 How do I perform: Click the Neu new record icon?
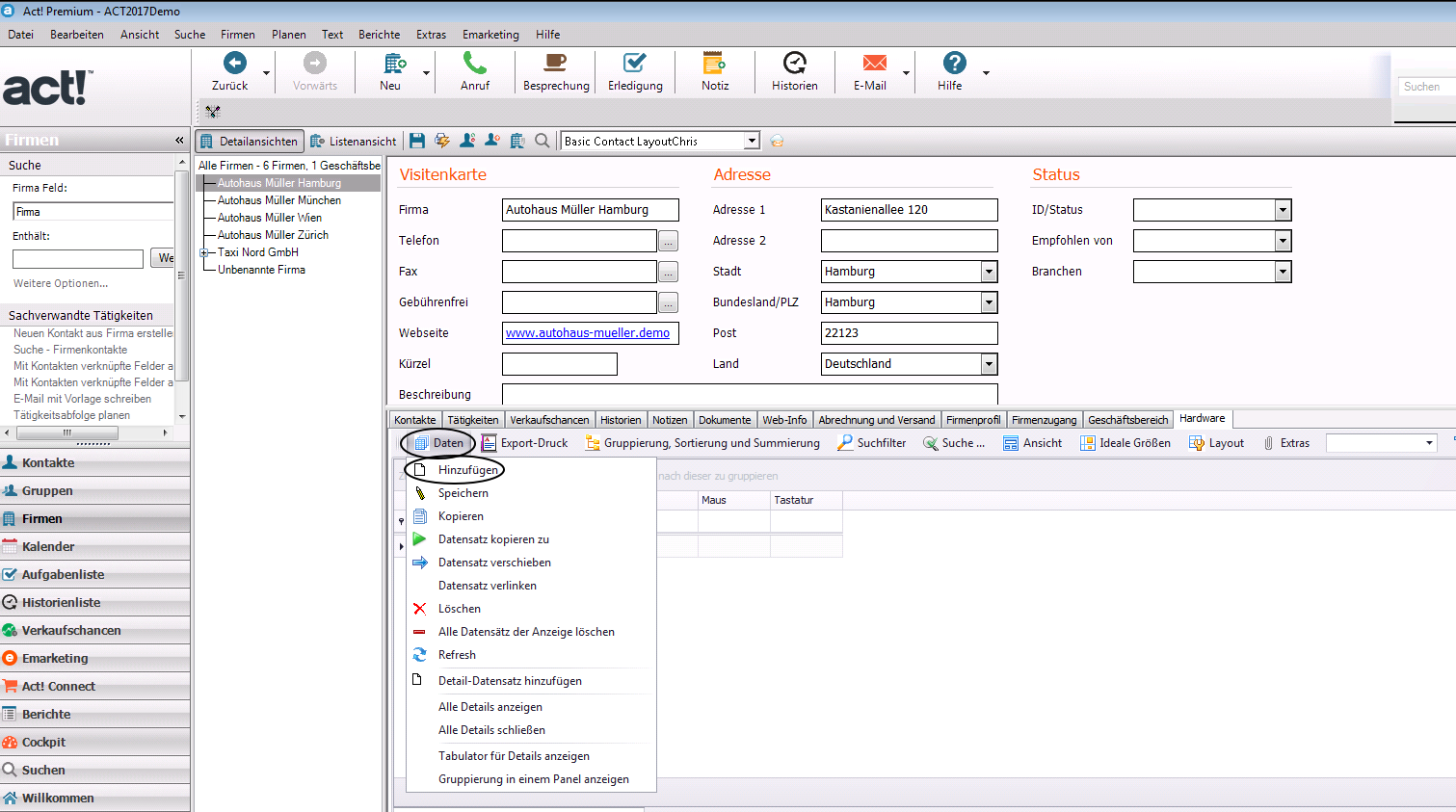point(394,63)
